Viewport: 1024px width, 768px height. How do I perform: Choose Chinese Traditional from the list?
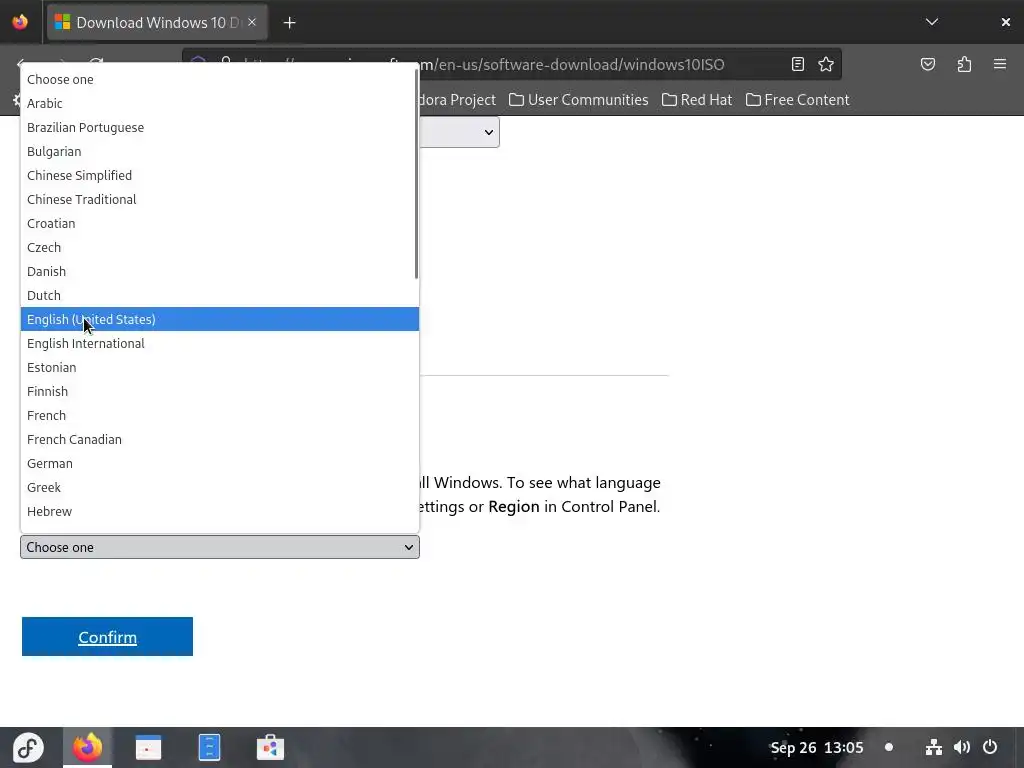[219, 200]
